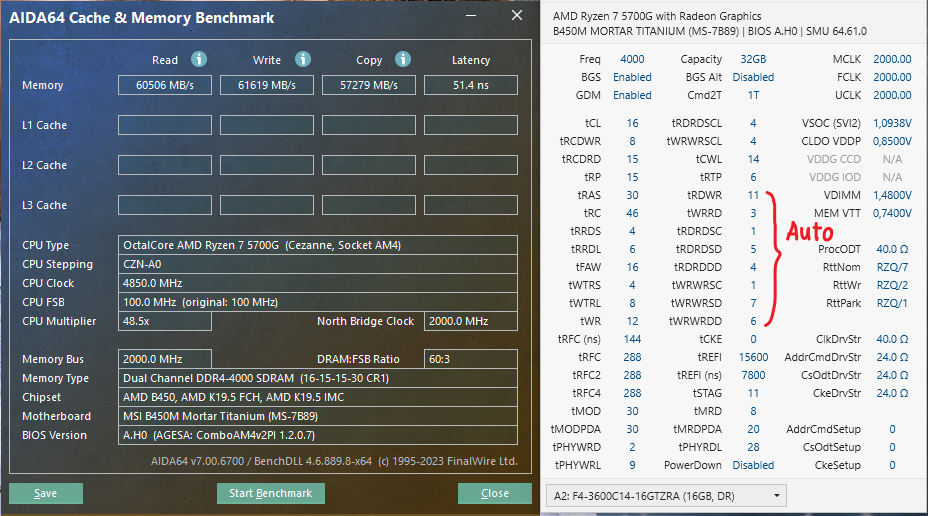Click VSOC (SVI2) value 1,0938V

pyautogui.click(x=892, y=123)
